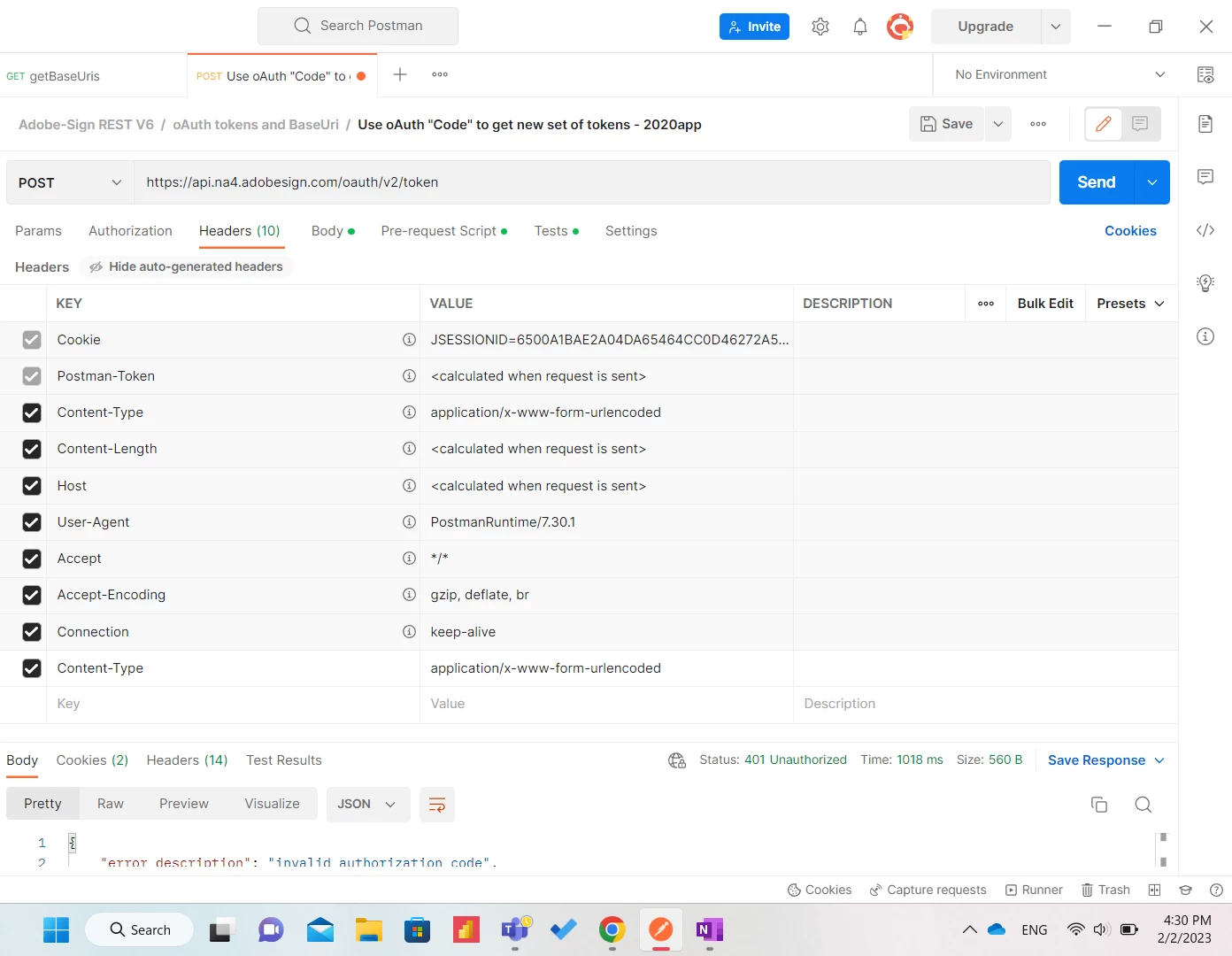Open the POST method dropdown
The height and width of the screenshot is (956, 1232).
click(70, 182)
